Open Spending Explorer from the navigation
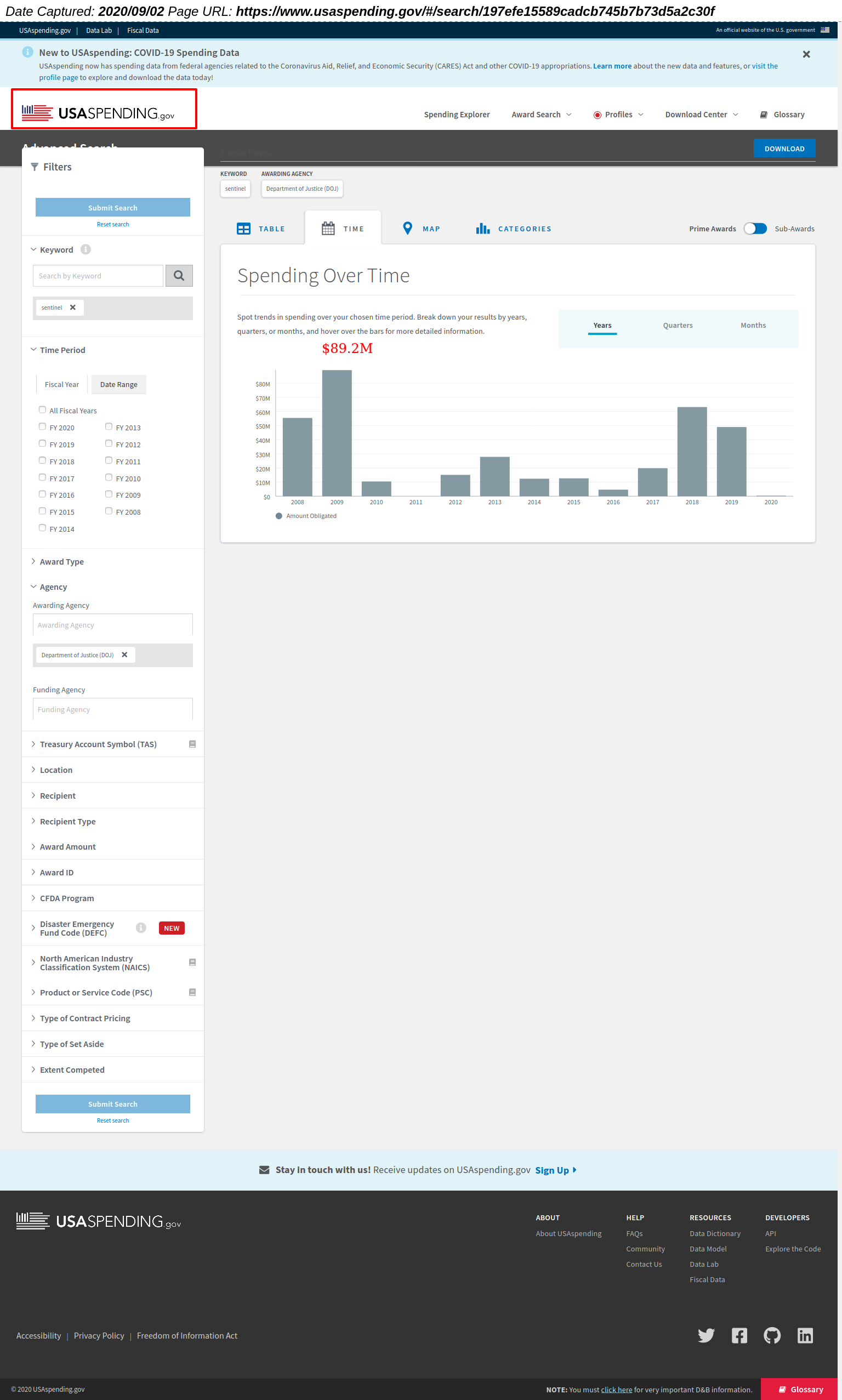Viewport: 842px width, 1400px height. click(457, 115)
